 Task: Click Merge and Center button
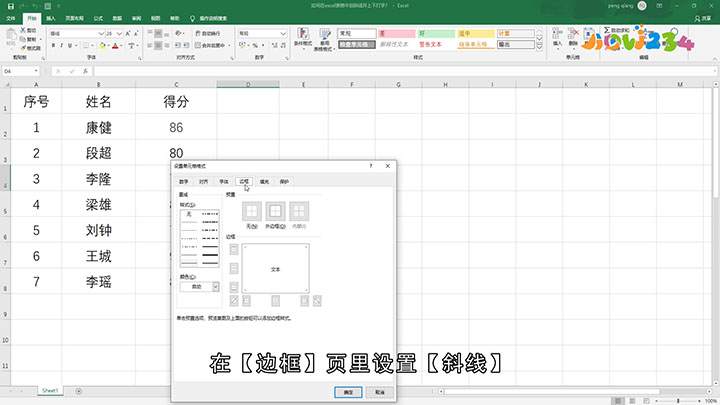tap(210, 45)
